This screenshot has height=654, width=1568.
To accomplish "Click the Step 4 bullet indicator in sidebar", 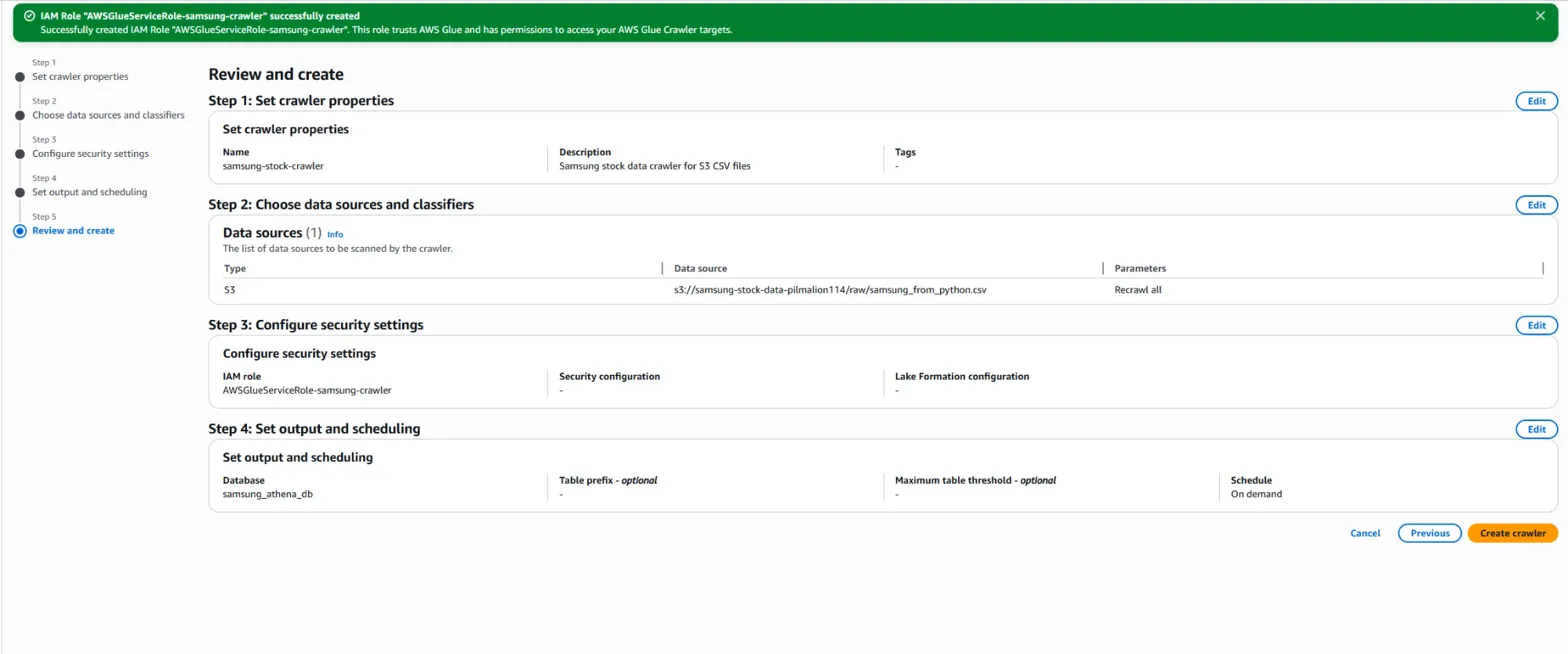I will point(19,193).
